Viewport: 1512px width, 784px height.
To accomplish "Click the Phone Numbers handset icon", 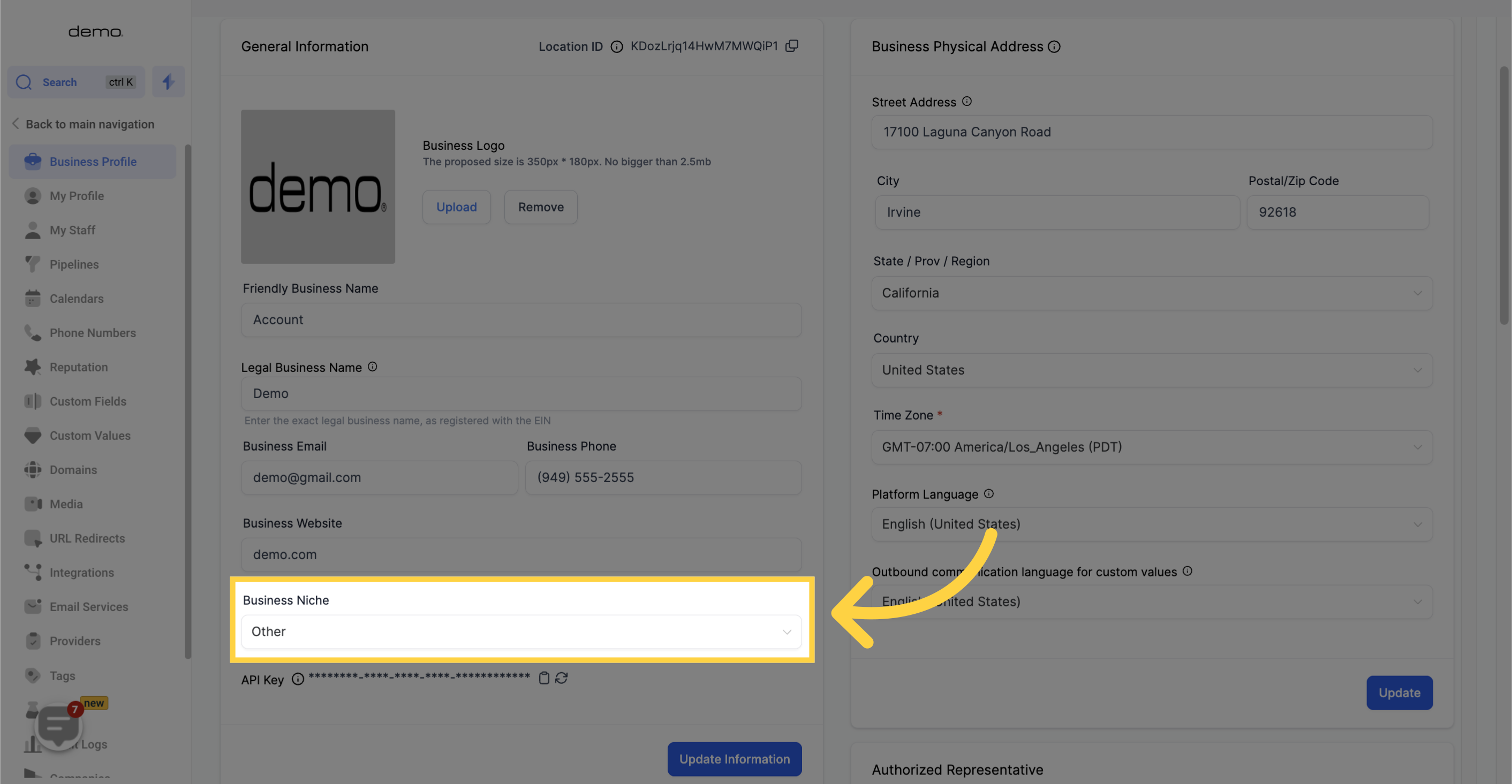I will click(x=33, y=333).
